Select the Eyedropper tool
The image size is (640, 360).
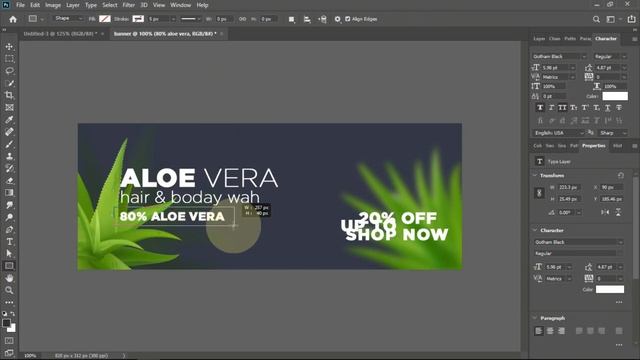pos(9,120)
